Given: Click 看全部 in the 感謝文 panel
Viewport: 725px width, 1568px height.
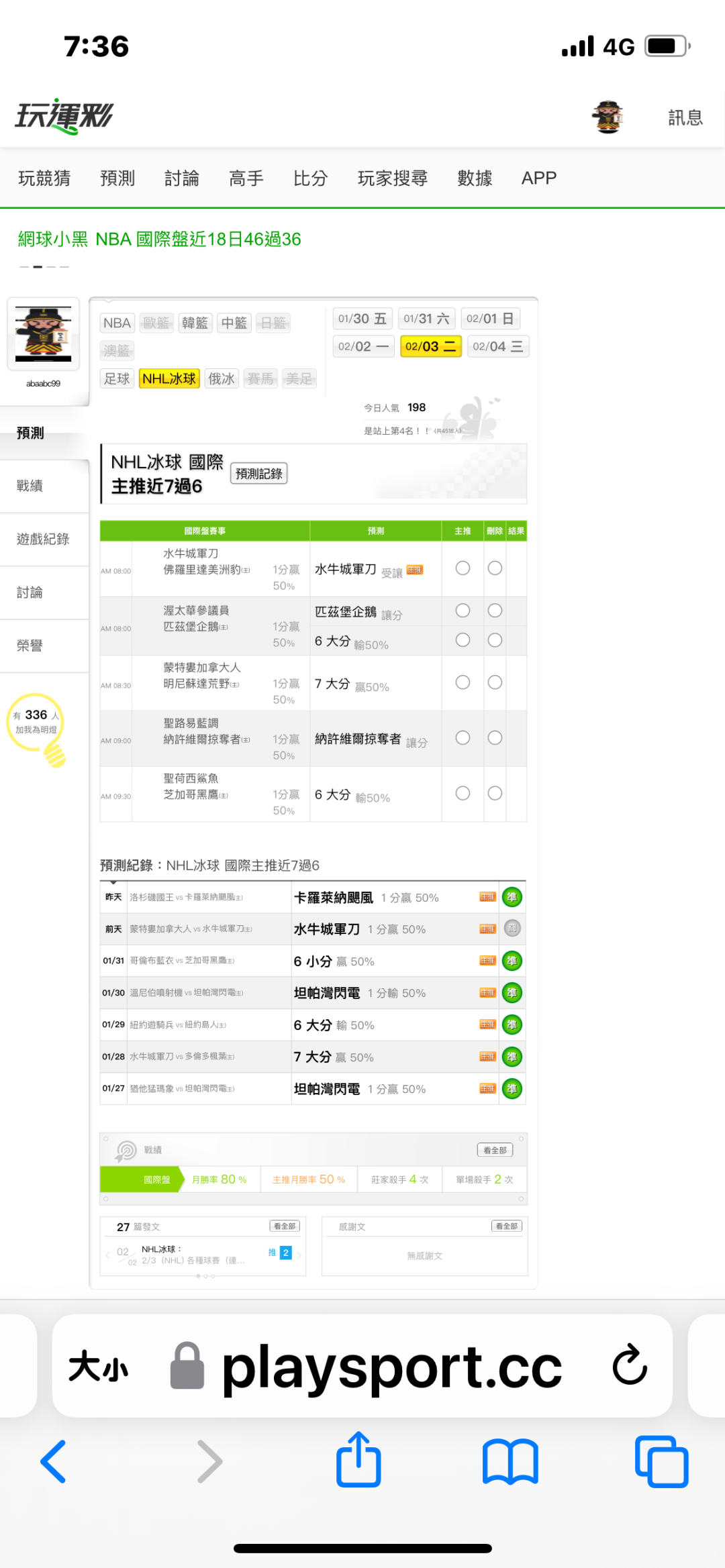Looking at the screenshot, I should pos(507,1226).
